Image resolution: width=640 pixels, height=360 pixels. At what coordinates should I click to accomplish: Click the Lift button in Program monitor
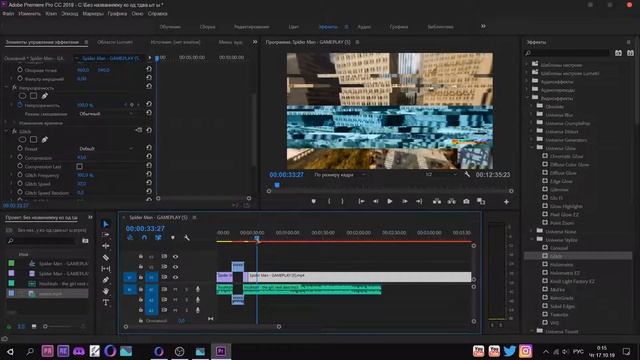coord(437,201)
